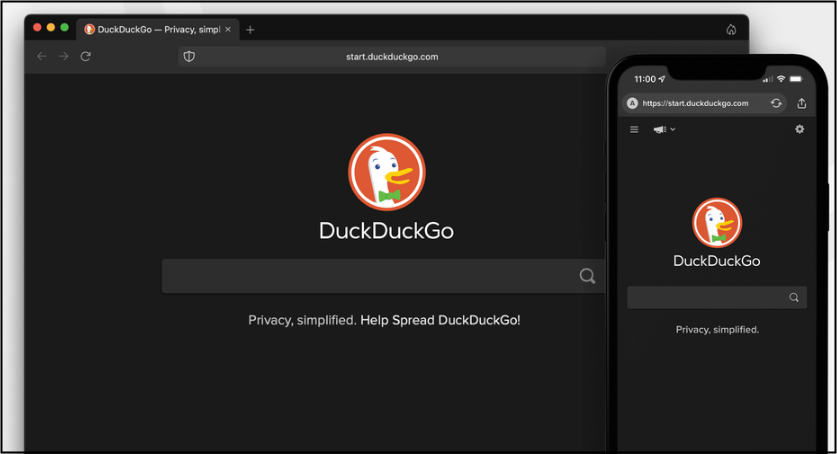The height and width of the screenshot is (454, 837).
Task: Click the yellow minimize window button
Action: (51, 27)
